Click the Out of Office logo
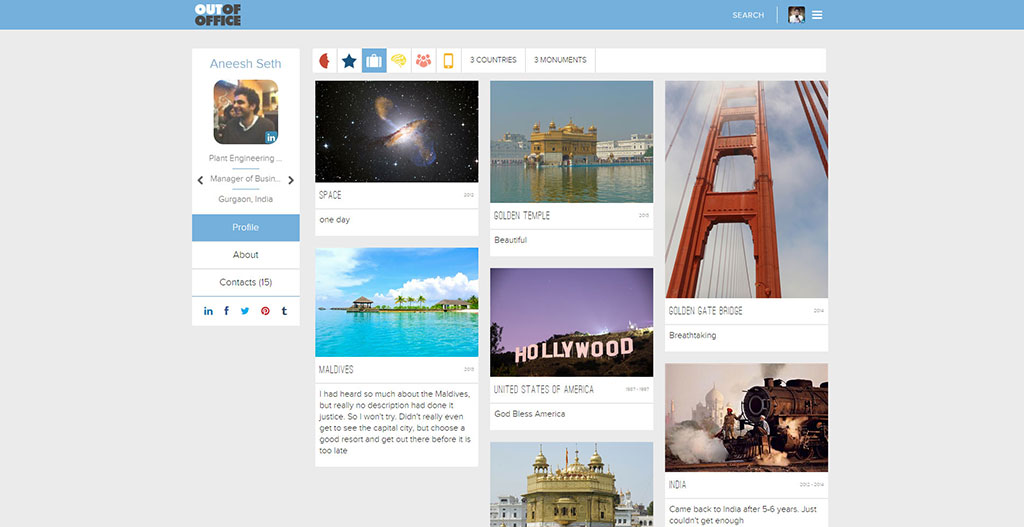Viewport: 1024px width, 527px height. pos(217,14)
